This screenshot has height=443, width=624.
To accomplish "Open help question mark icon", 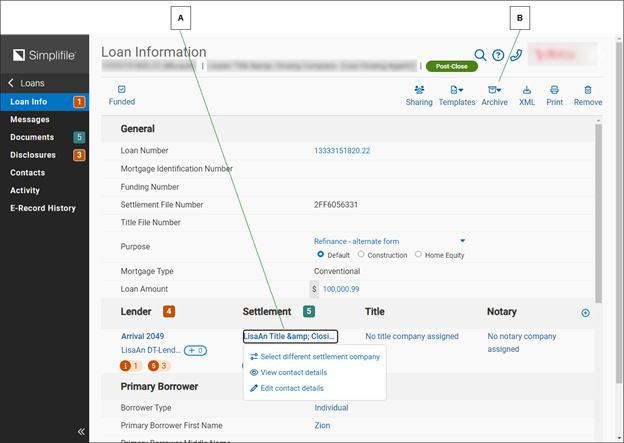I will click(498, 55).
